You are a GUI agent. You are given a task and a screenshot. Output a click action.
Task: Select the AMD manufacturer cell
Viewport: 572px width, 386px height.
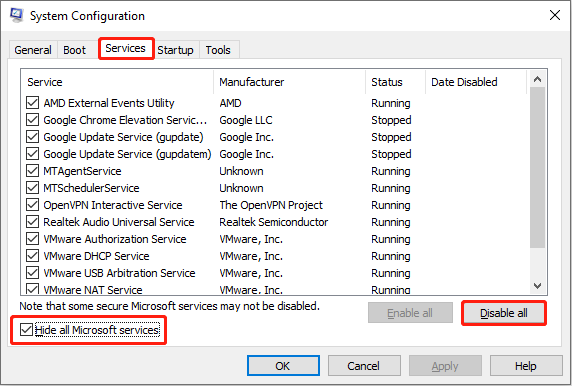pyautogui.click(x=231, y=103)
